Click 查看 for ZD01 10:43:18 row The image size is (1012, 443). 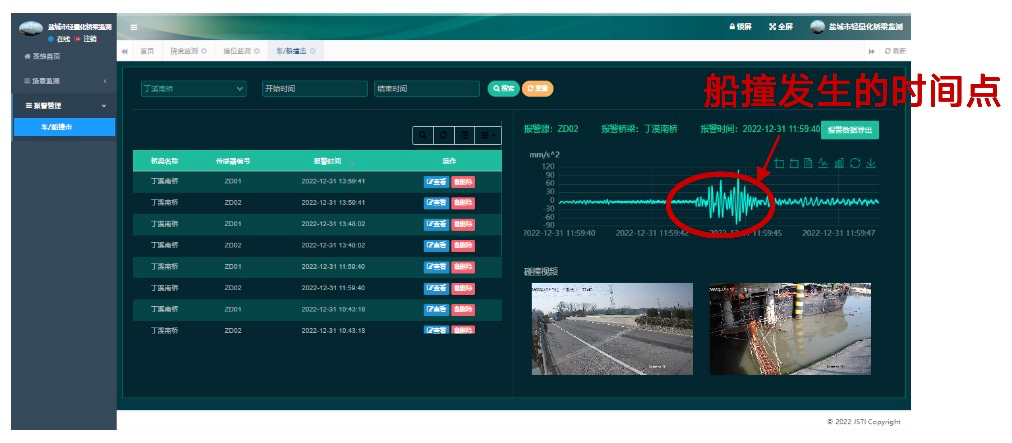point(436,309)
